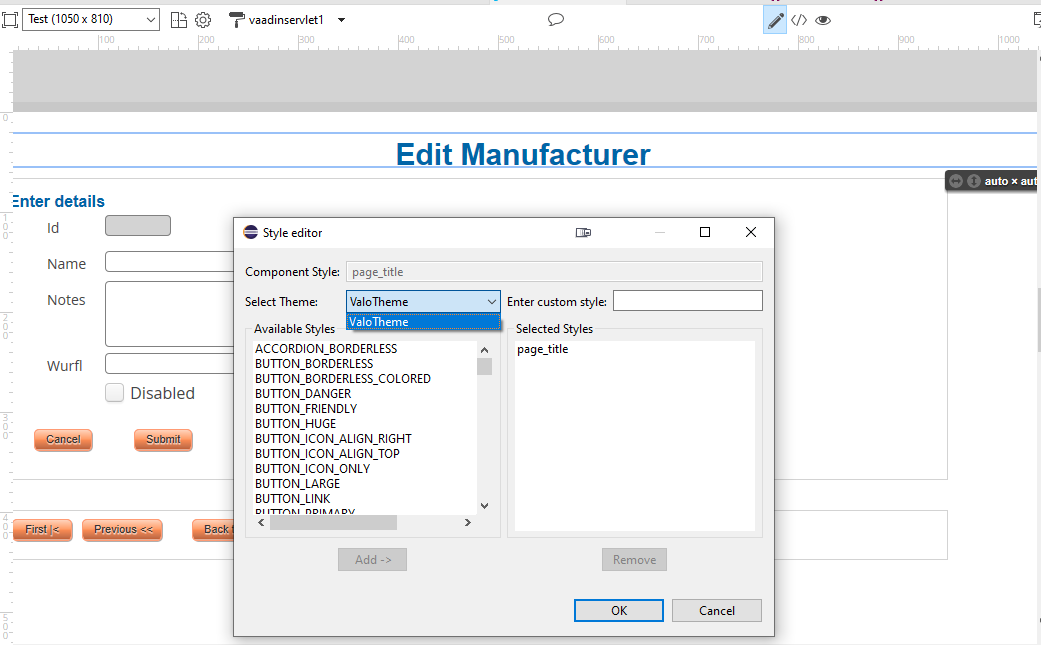Choose BUTTON_DANGER in Available Styles
This screenshot has height=645, width=1041.
coord(304,394)
